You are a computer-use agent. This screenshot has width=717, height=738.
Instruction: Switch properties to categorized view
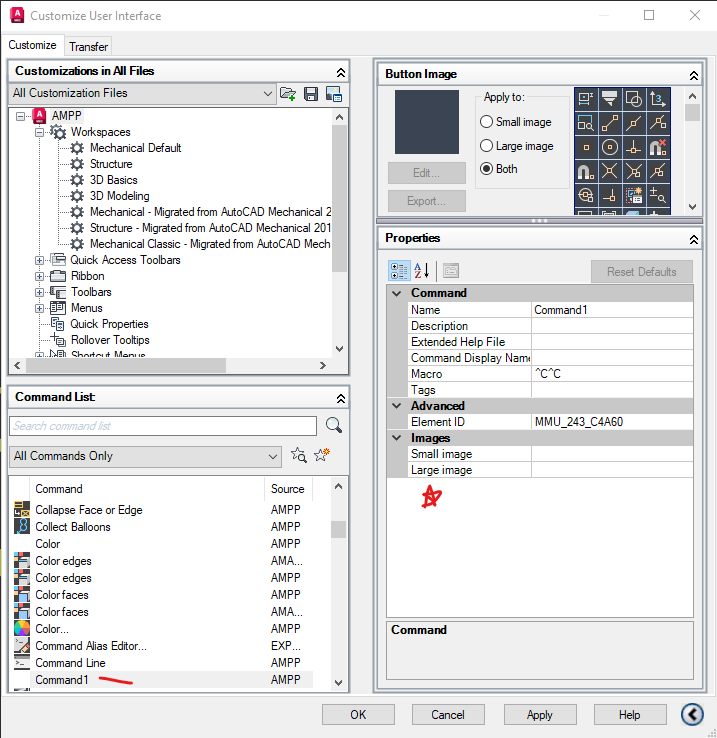point(399,271)
